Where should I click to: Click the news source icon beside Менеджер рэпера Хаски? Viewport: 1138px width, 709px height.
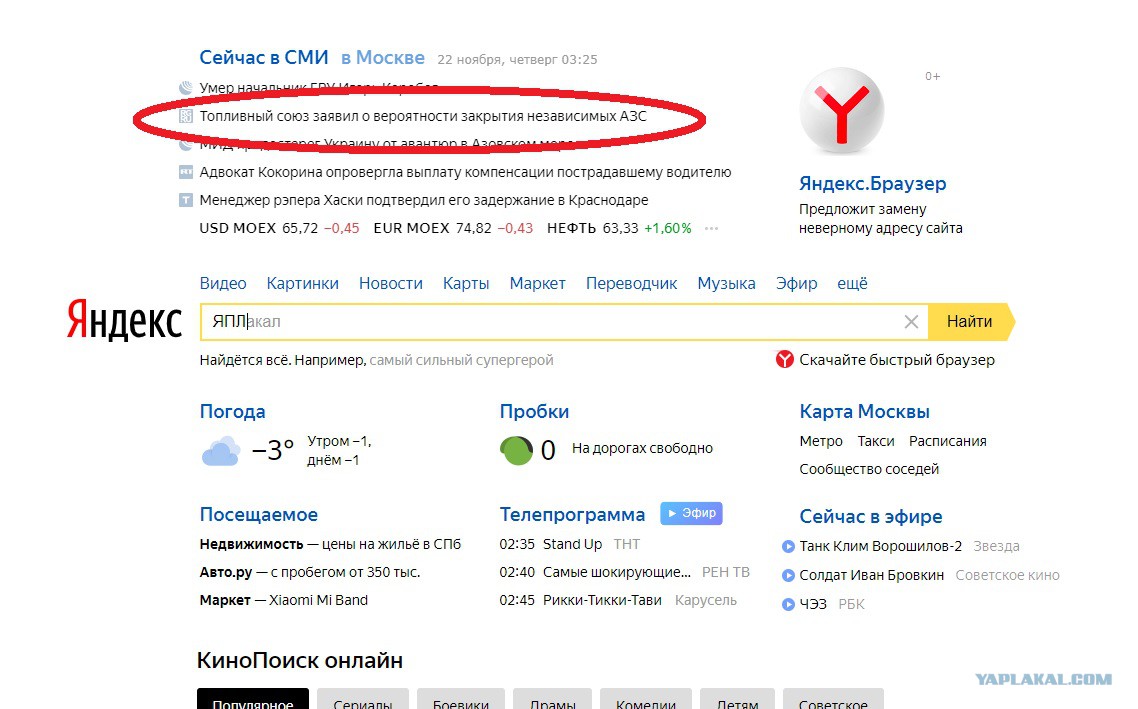pyautogui.click(x=186, y=200)
